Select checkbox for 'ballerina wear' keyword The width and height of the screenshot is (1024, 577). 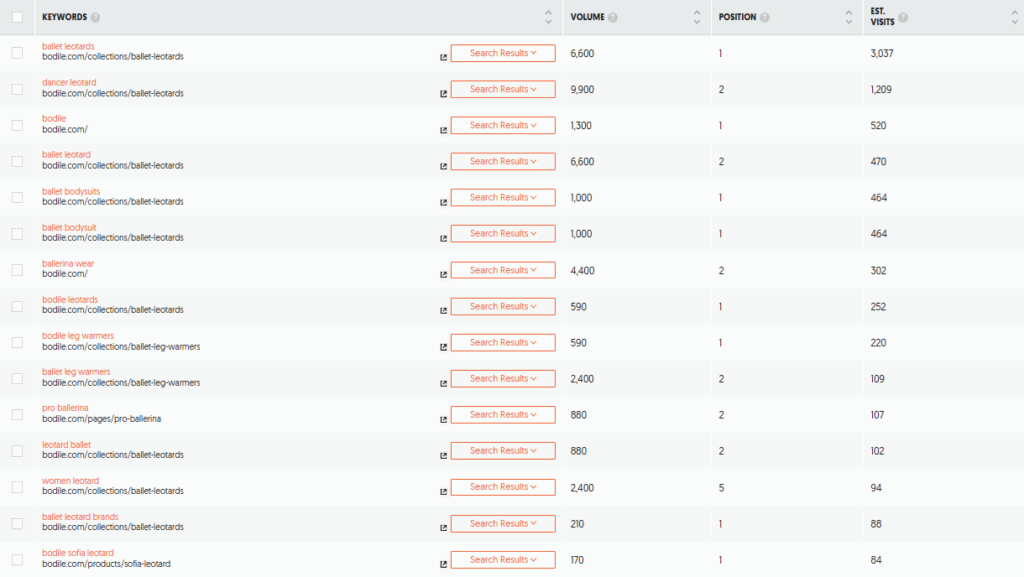tap(18, 270)
